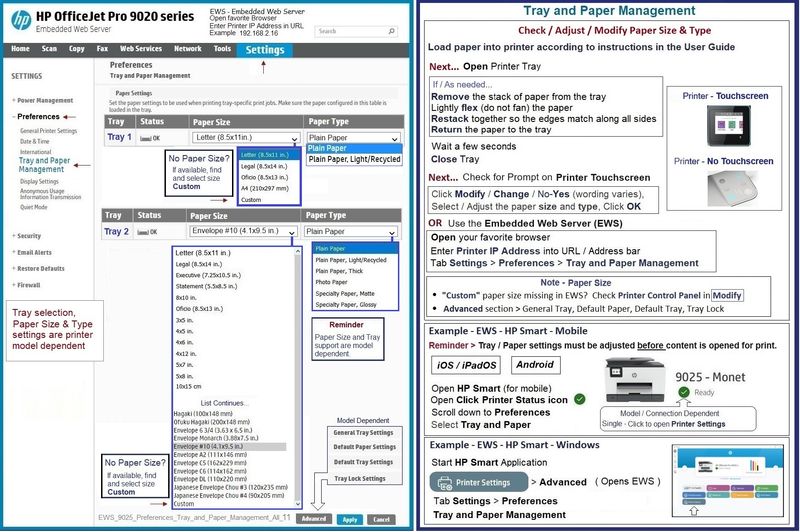
Task: Click the HP logo in the header
Action: [21, 20]
